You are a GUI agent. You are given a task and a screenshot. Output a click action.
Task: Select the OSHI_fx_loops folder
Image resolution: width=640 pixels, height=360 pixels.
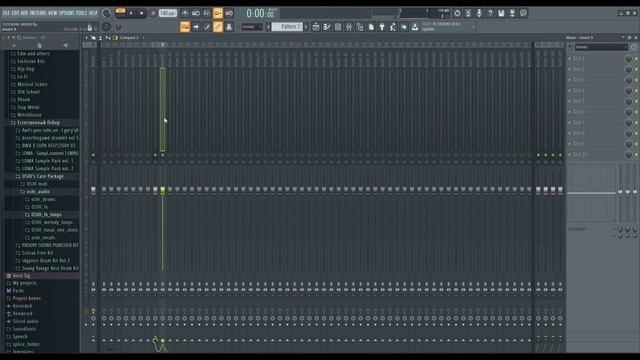46,214
